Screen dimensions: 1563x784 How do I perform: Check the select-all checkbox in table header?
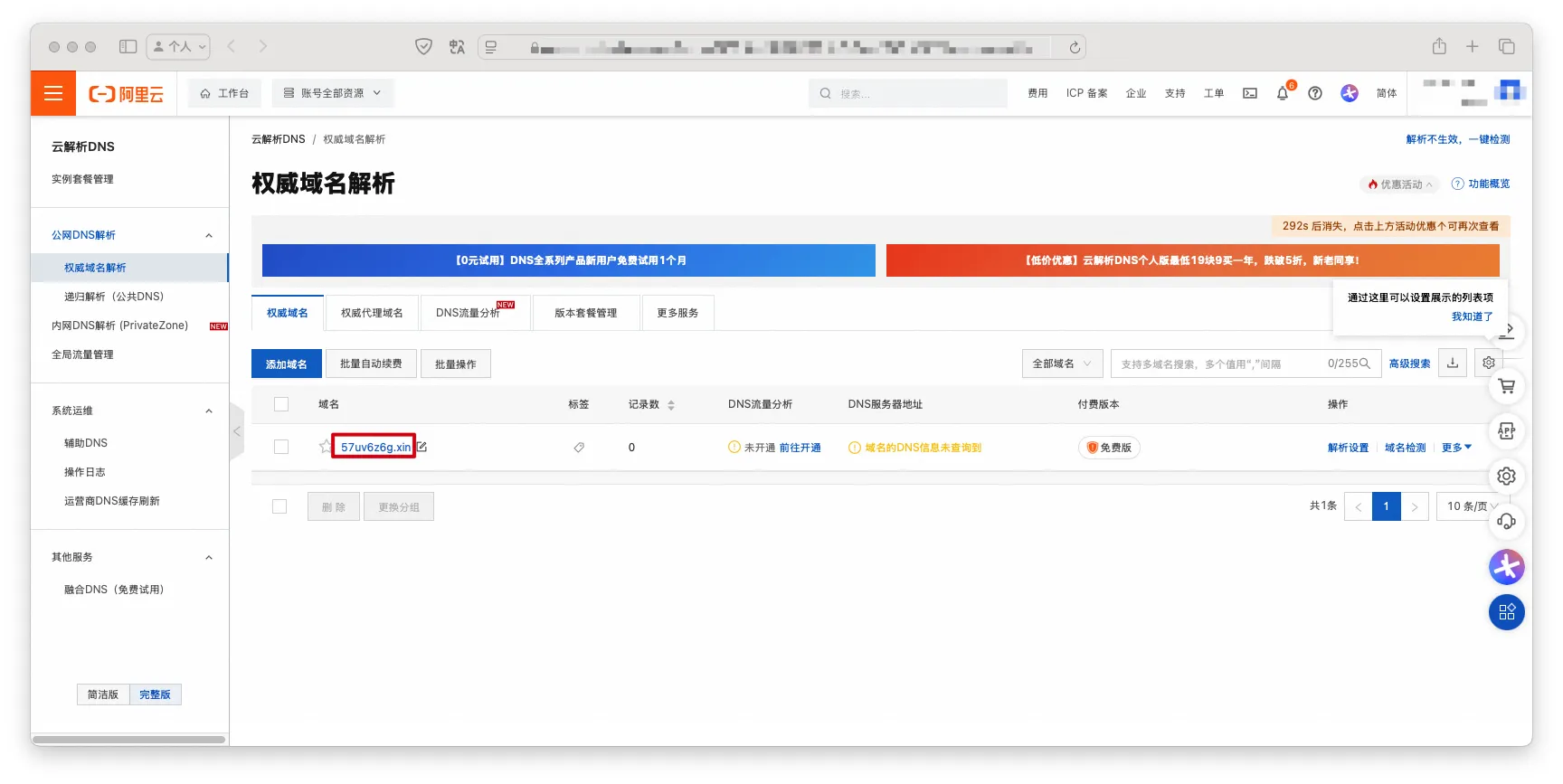pyautogui.click(x=281, y=404)
